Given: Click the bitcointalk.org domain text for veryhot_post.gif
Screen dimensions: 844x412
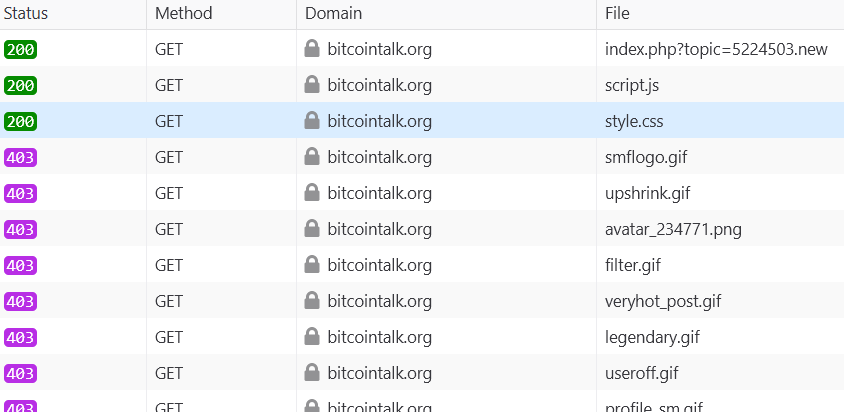Looking at the screenshot, I should point(379,302).
